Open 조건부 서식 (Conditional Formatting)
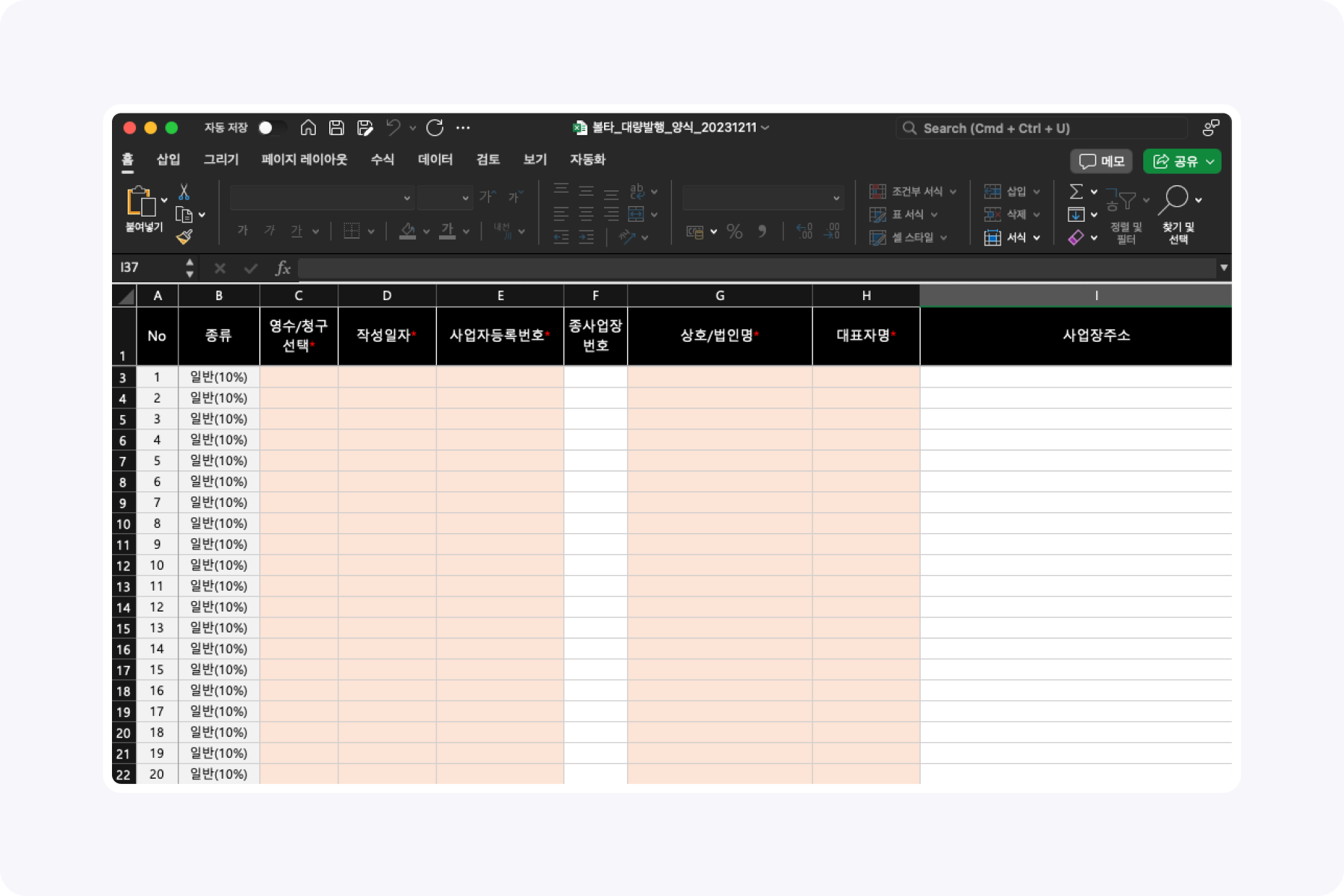 coord(912,191)
